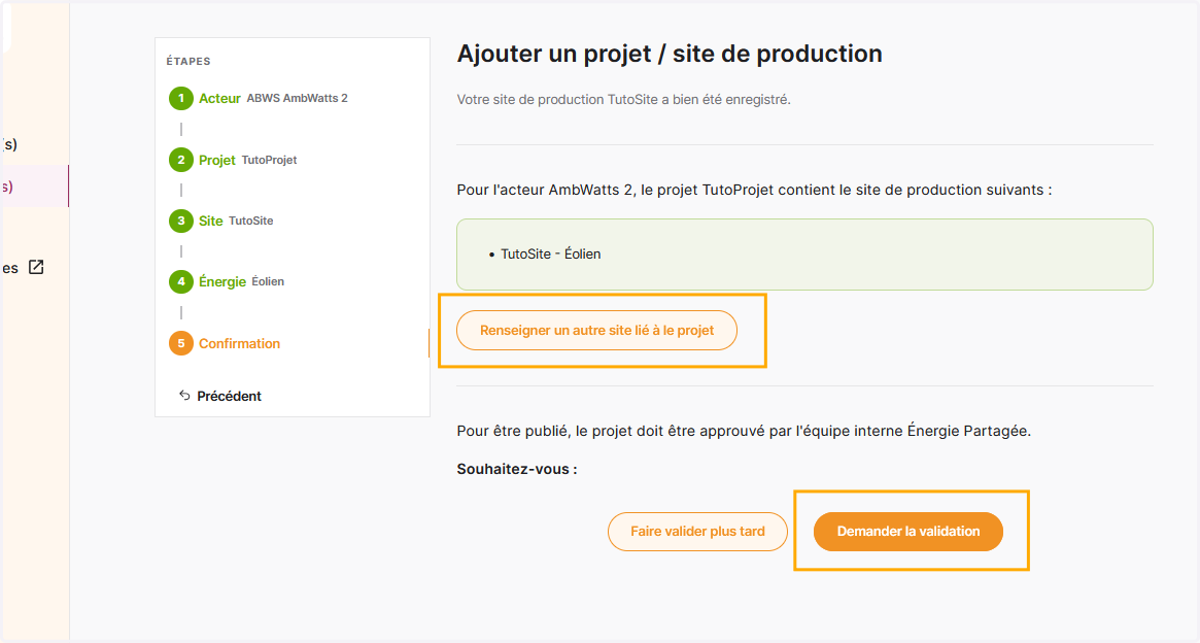
Task: Click the Éolien label next to Énergie
Action: tap(268, 282)
